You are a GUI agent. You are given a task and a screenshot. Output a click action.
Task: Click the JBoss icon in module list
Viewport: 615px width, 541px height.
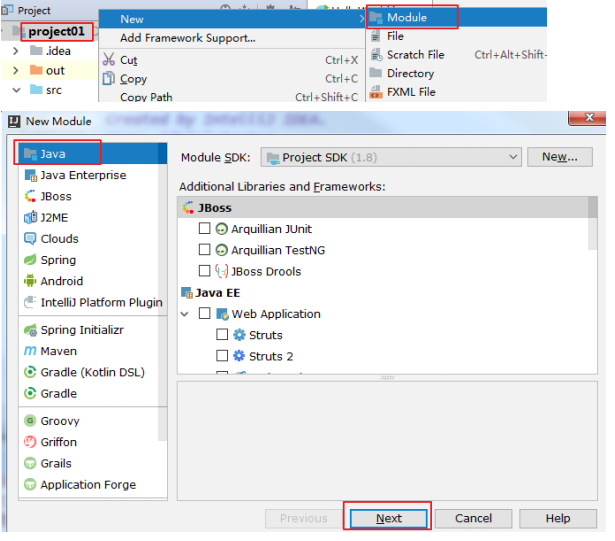30,196
